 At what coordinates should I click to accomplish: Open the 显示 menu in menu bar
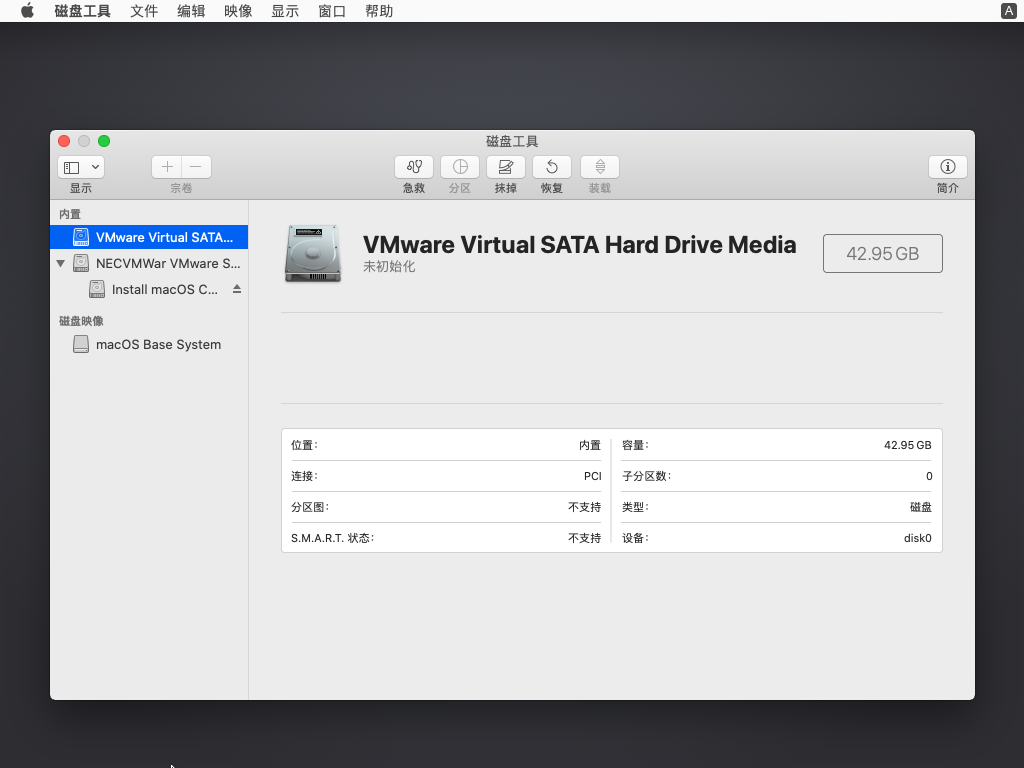(285, 11)
